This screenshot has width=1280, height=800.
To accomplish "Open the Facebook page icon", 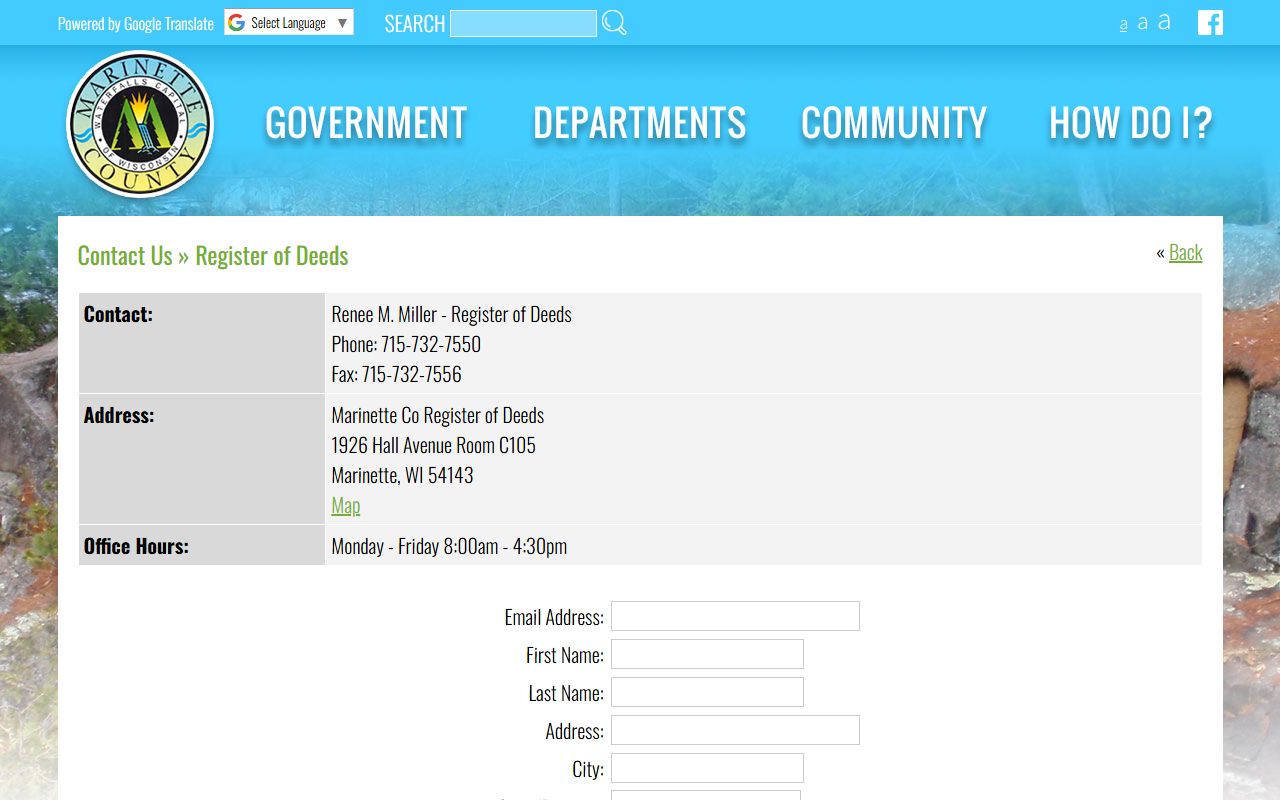I will pyautogui.click(x=1210, y=22).
